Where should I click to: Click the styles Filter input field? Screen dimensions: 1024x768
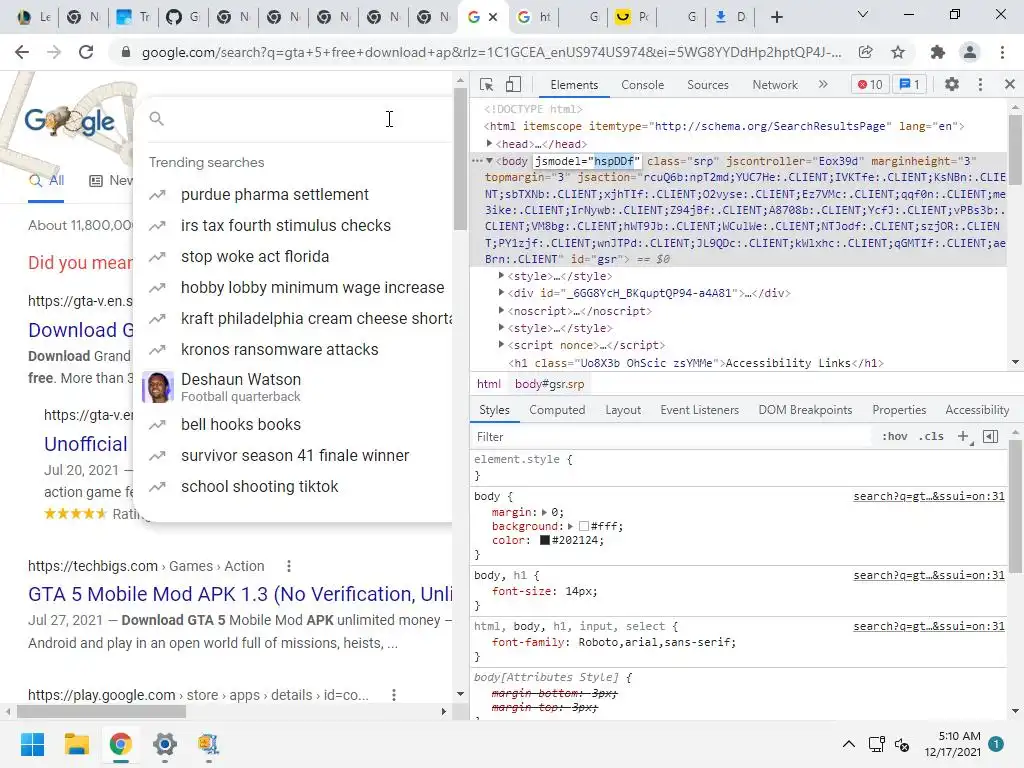[x=673, y=436]
